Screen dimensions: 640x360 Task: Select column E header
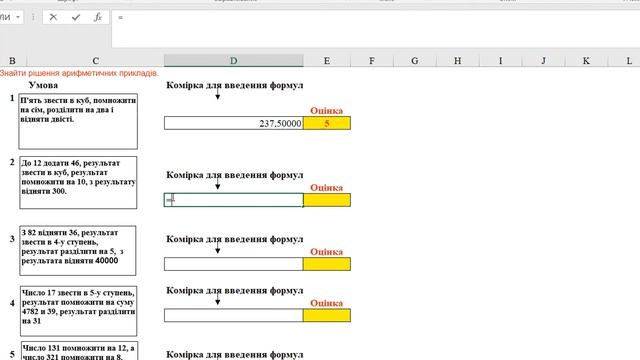pyautogui.click(x=327, y=61)
